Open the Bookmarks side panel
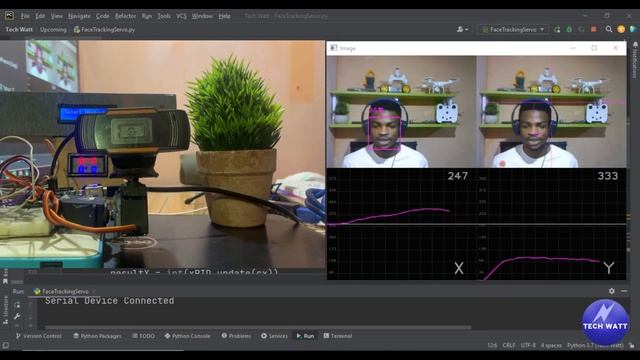 click(x=5, y=277)
